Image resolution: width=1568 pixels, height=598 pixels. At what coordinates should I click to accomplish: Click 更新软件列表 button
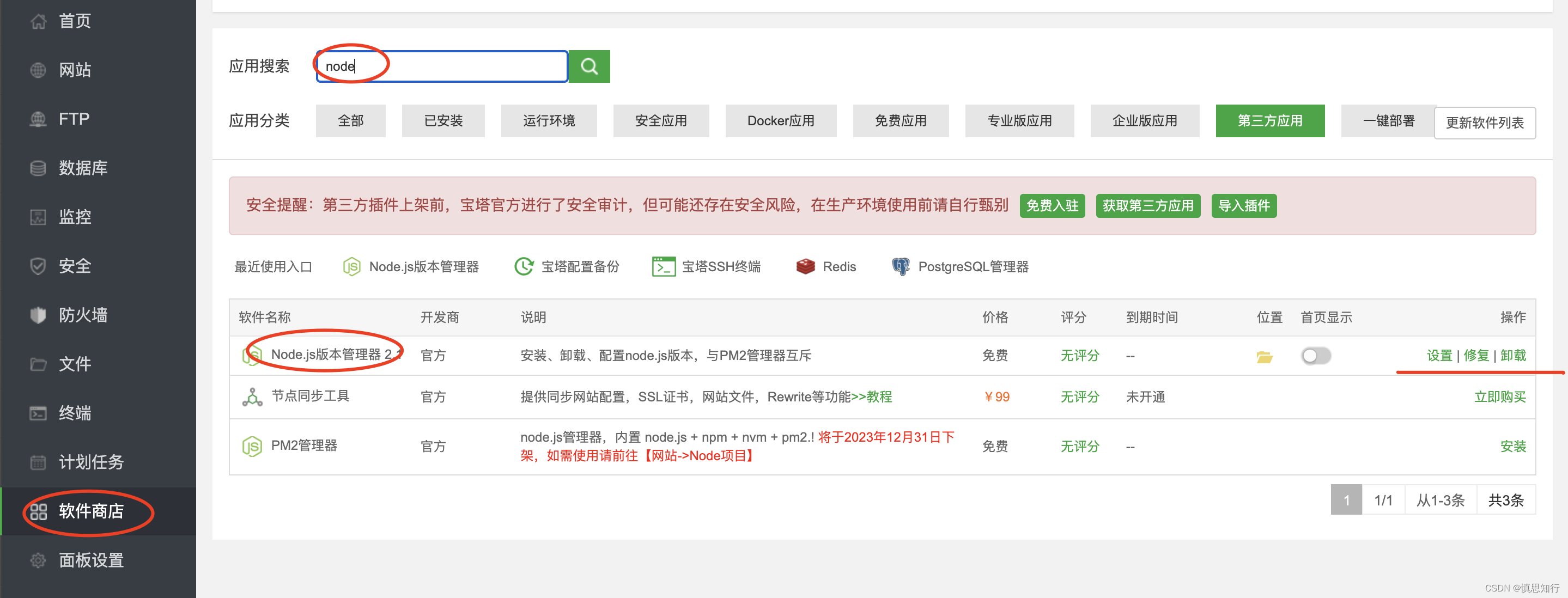pos(1484,123)
